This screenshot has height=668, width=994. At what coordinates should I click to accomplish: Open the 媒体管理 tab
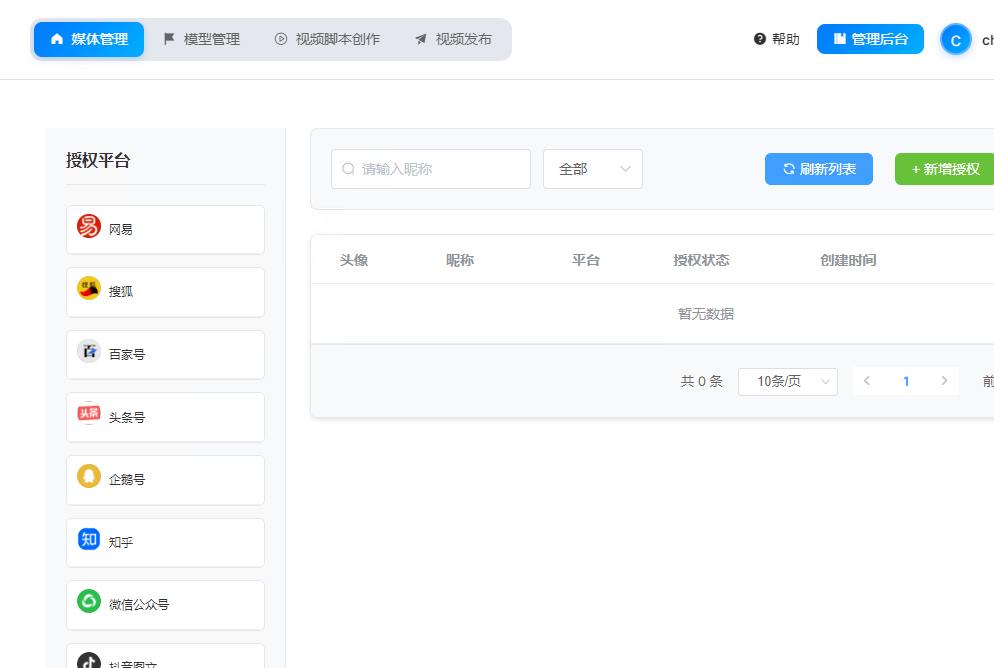click(x=89, y=39)
